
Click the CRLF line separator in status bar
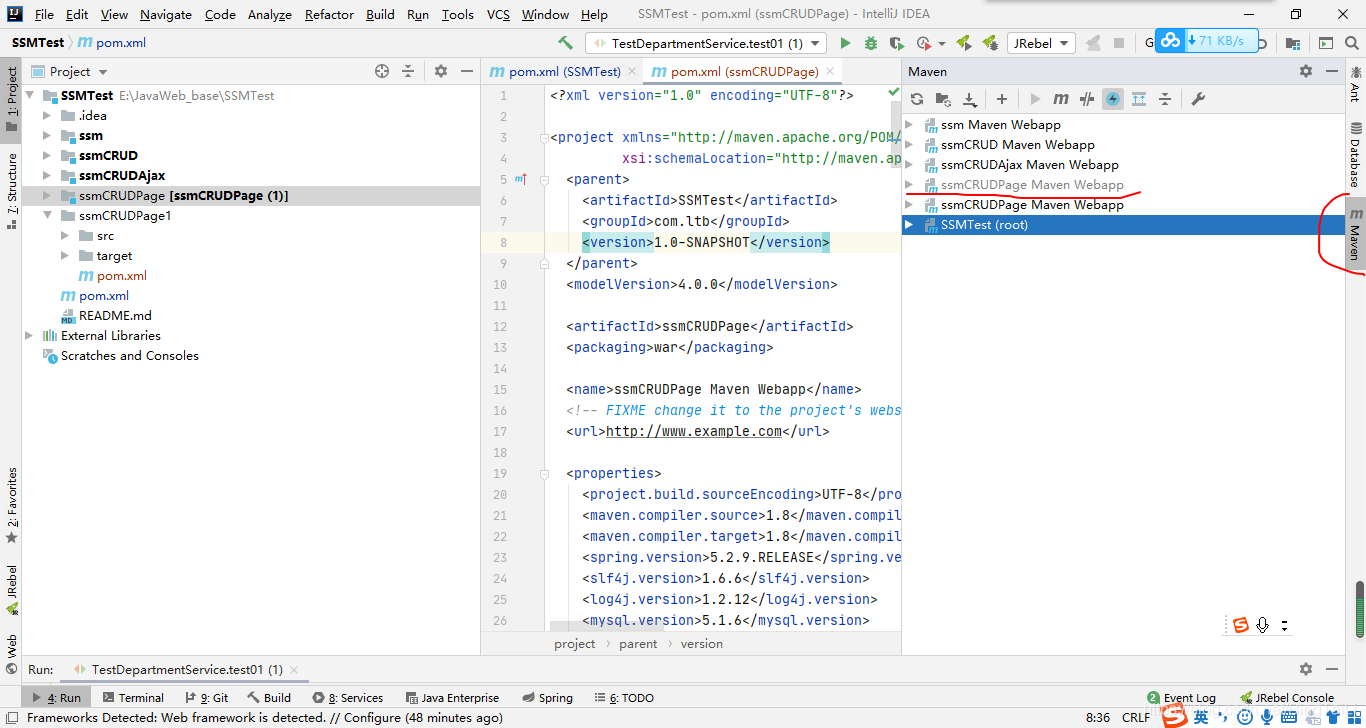(1136, 718)
